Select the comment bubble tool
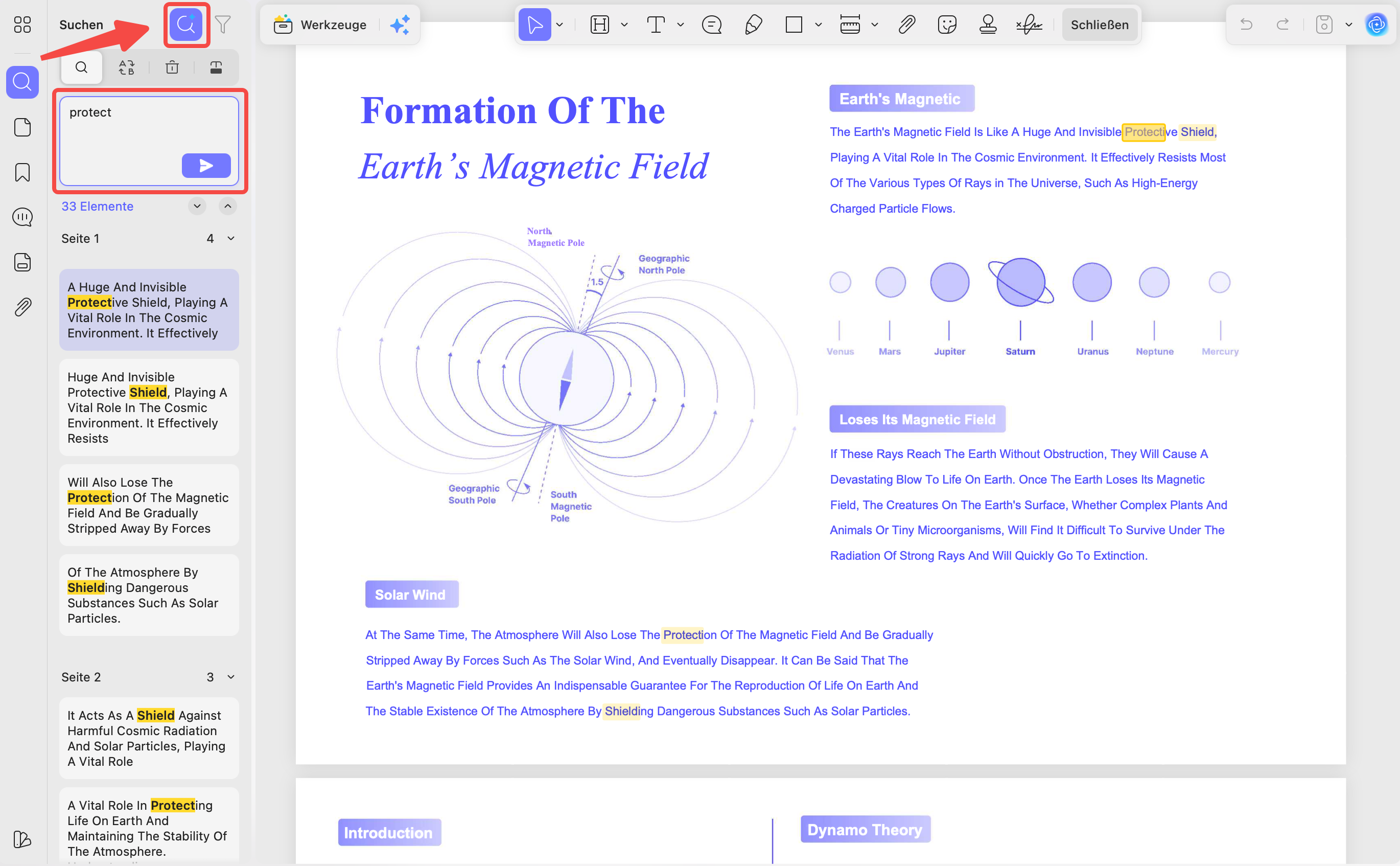This screenshot has height=866, width=1400. (x=711, y=25)
